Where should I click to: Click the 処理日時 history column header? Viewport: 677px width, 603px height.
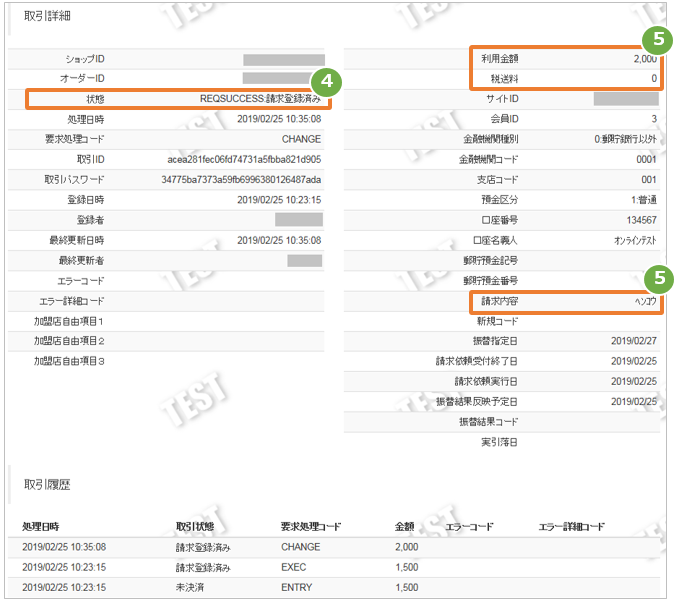tap(41, 527)
